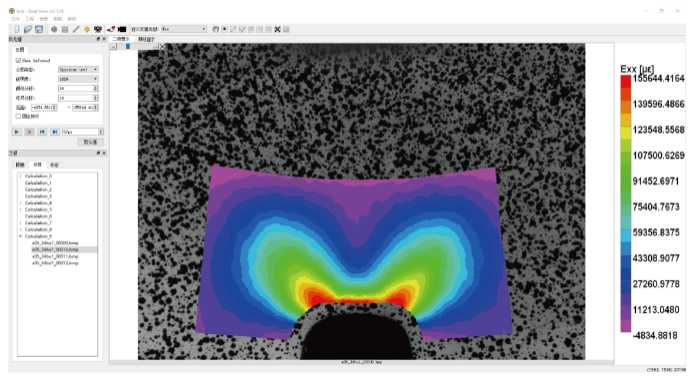Click the play button for frame playback

[x=16, y=132]
